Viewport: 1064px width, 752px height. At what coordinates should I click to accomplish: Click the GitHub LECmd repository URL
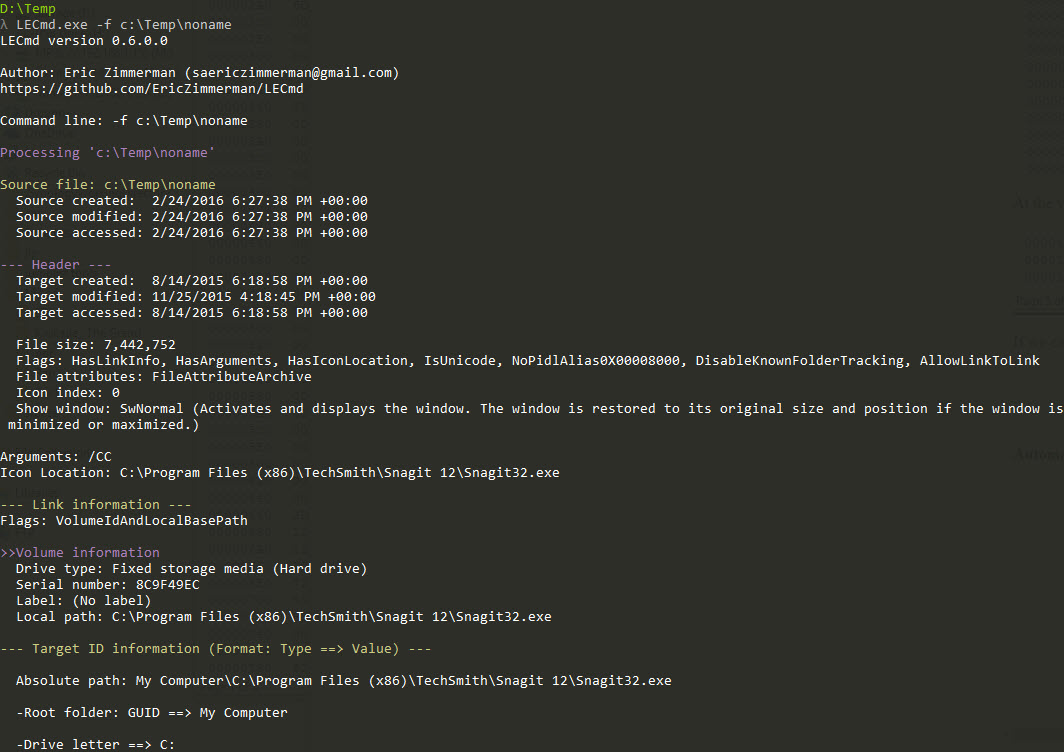152,89
